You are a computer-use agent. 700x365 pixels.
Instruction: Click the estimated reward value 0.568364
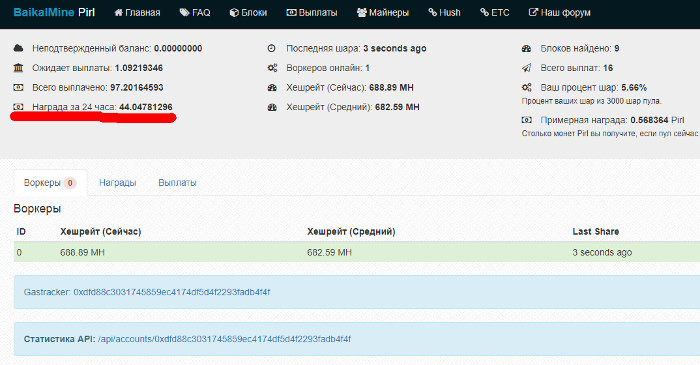[649, 120]
